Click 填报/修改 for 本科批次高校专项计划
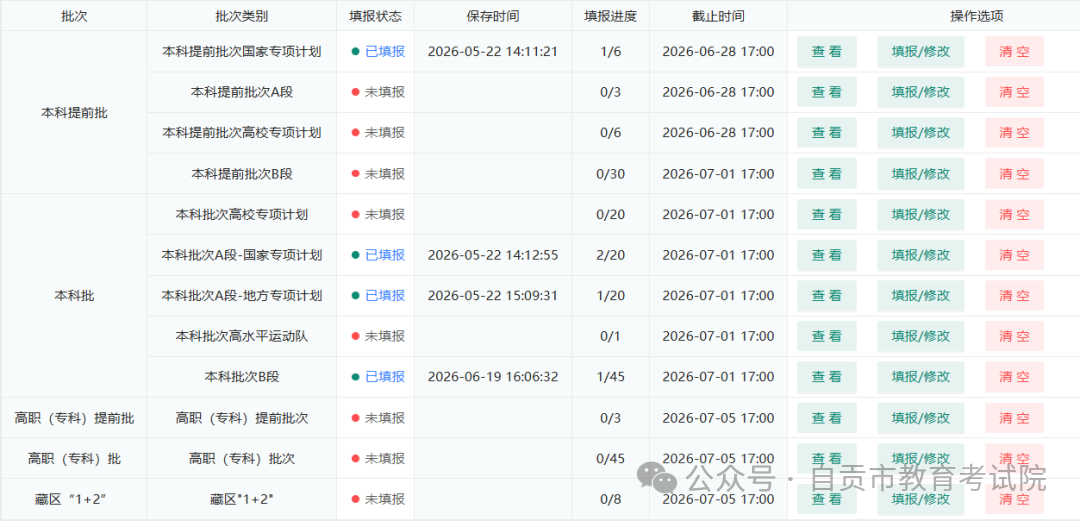 pos(920,214)
